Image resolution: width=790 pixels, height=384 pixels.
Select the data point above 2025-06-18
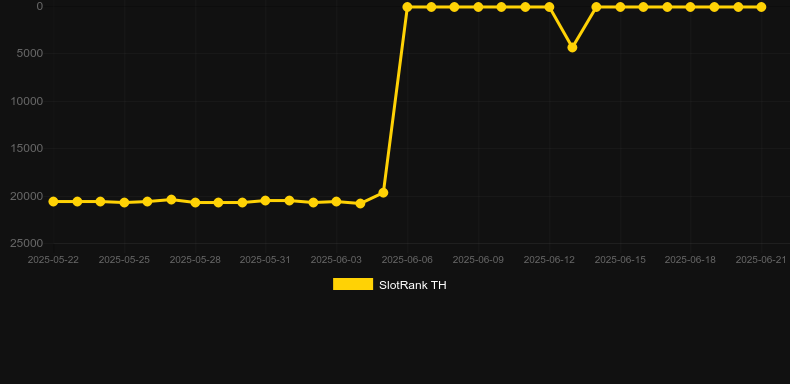(x=690, y=7)
